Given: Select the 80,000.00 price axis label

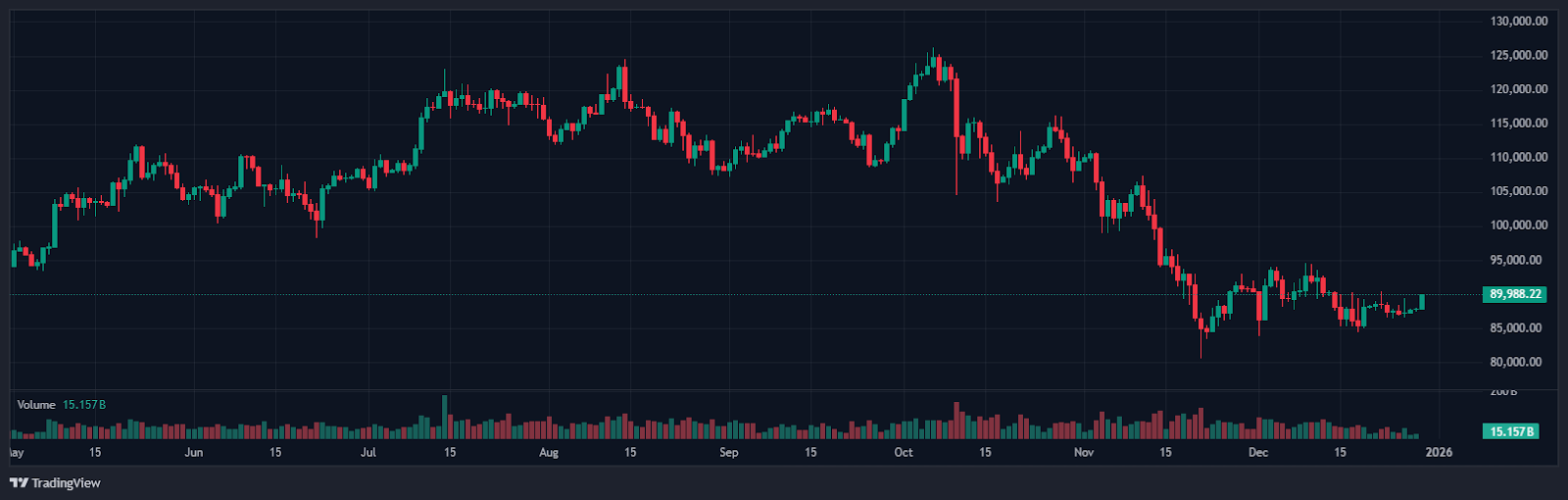Looking at the screenshot, I should click(1519, 362).
